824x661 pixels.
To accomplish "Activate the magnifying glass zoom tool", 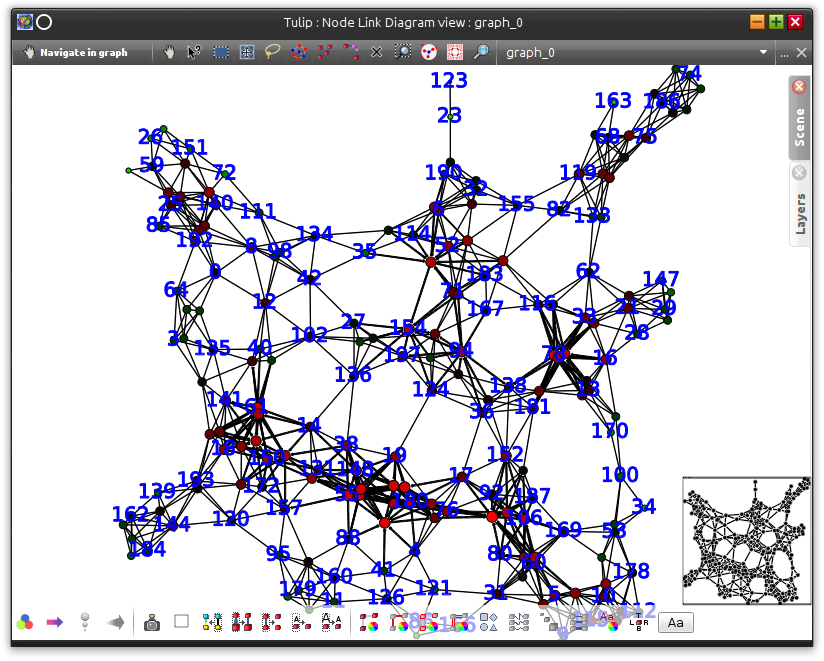I will 481,52.
